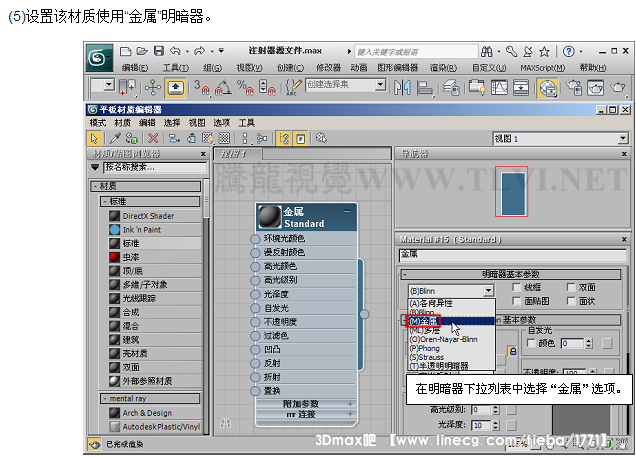
Task: Open the 创建选择集 dropdown
Action: click(380, 85)
